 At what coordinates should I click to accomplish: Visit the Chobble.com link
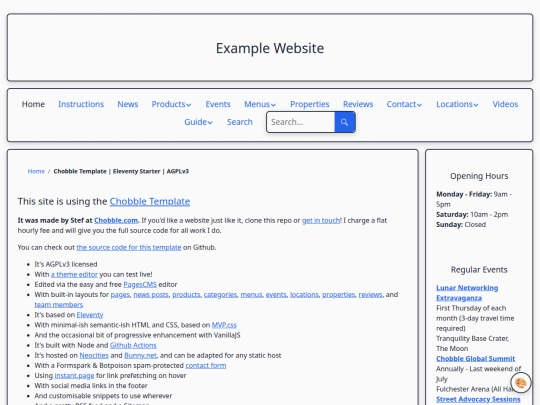116,220
